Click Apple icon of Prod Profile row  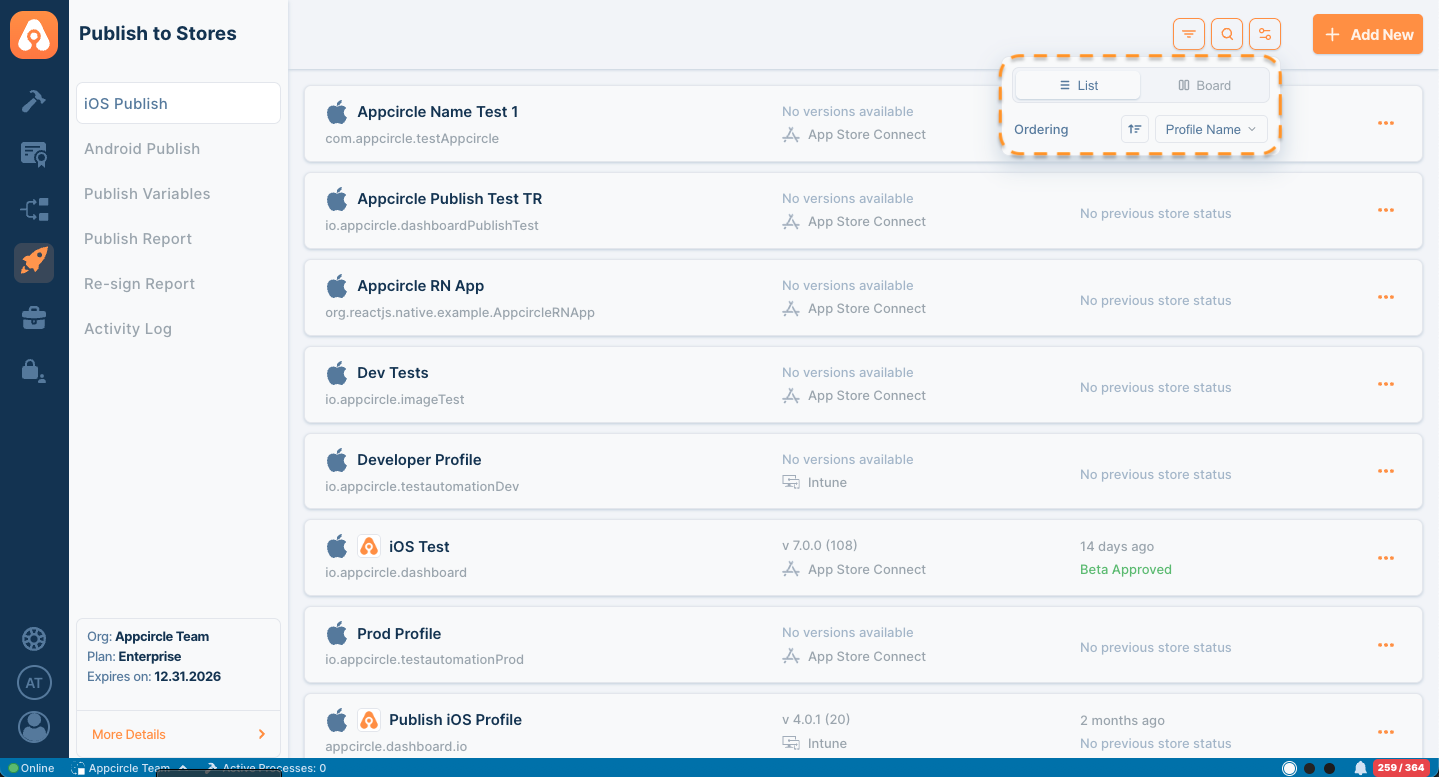pos(337,633)
